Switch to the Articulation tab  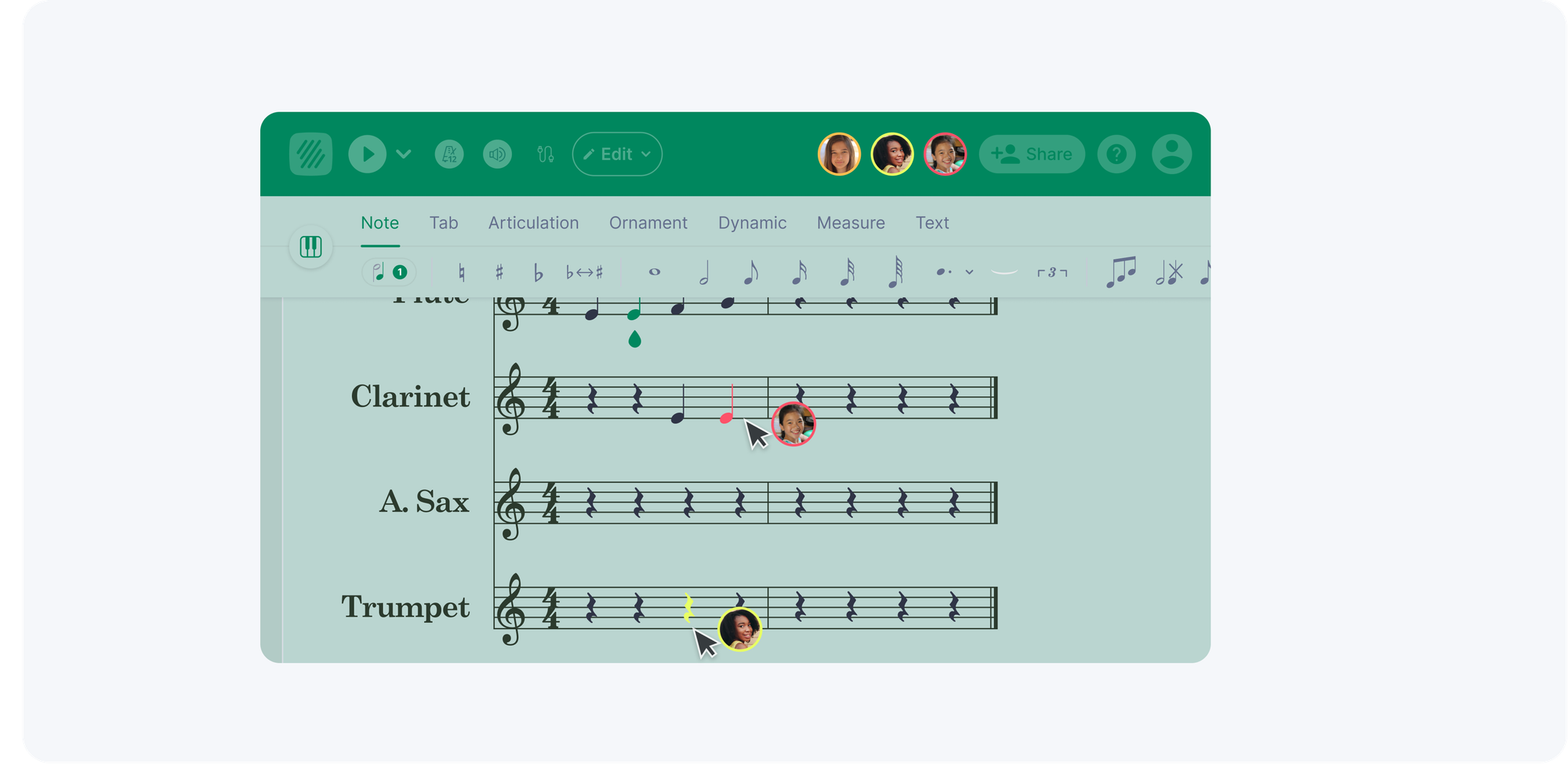tap(533, 223)
